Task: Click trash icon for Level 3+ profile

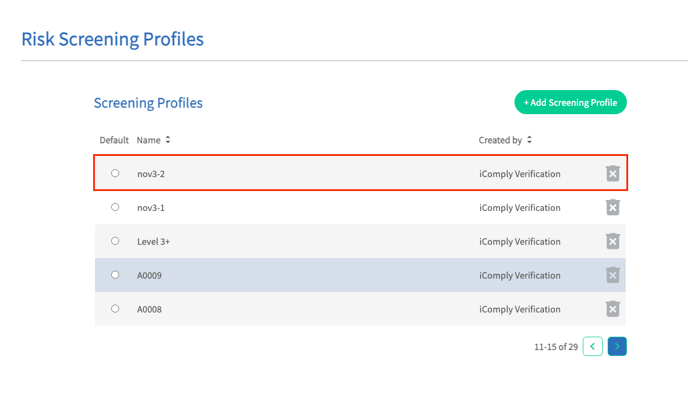Action: pyautogui.click(x=613, y=241)
